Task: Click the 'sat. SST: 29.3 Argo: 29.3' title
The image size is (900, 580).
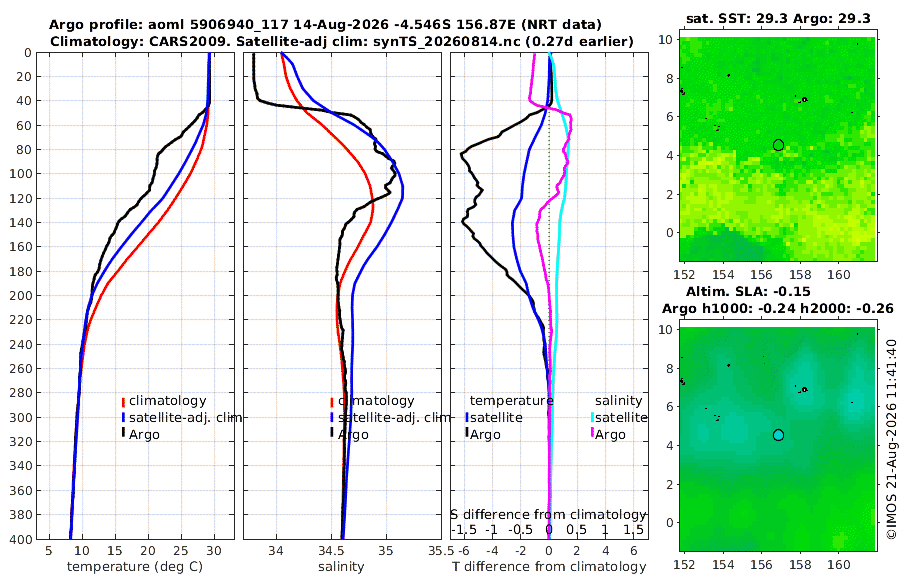Action: tap(778, 19)
